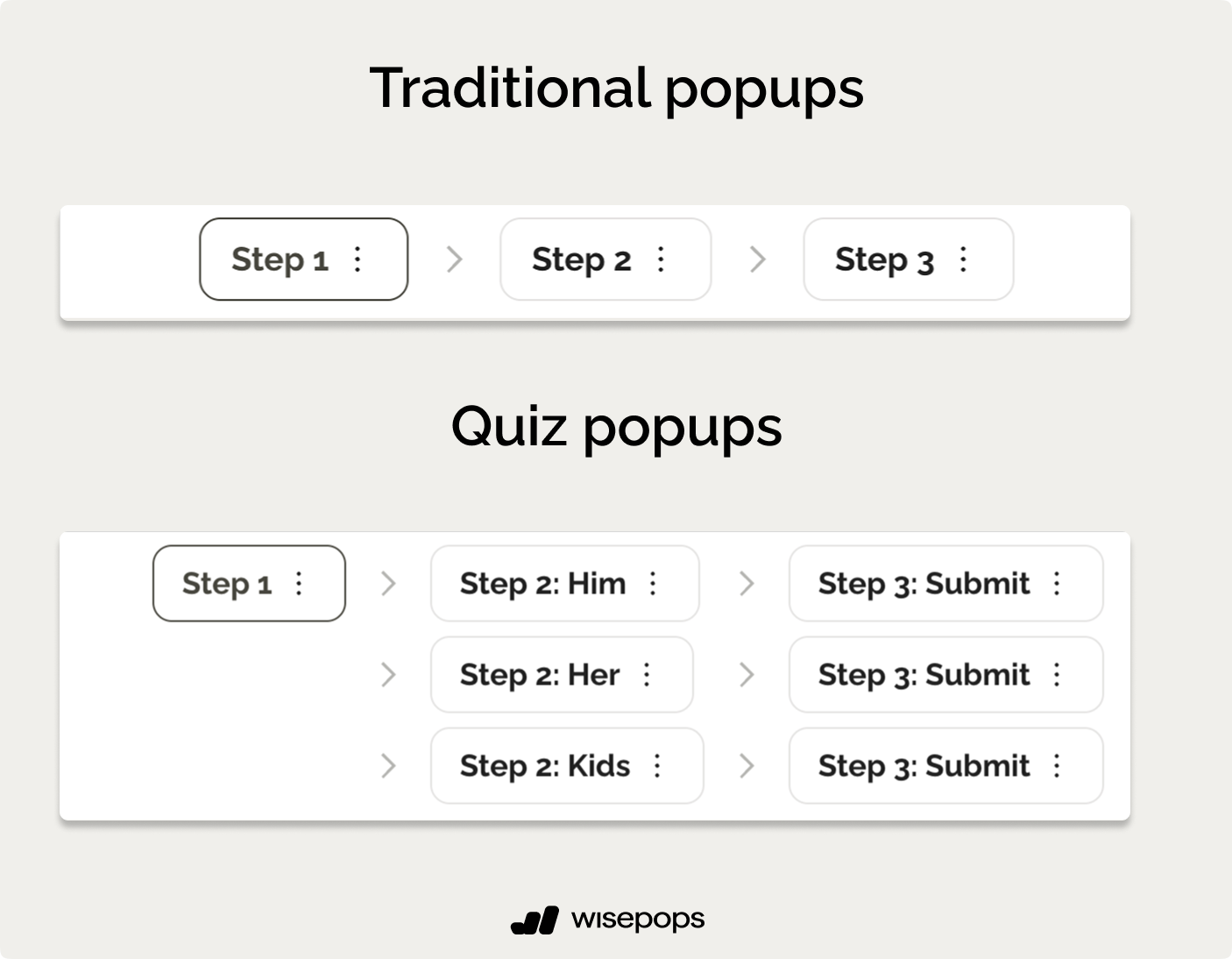Image resolution: width=1232 pixels, height=959 pixels.
Task: Open the three-dot menu on Step 2: Him
Action: [653, 584]
